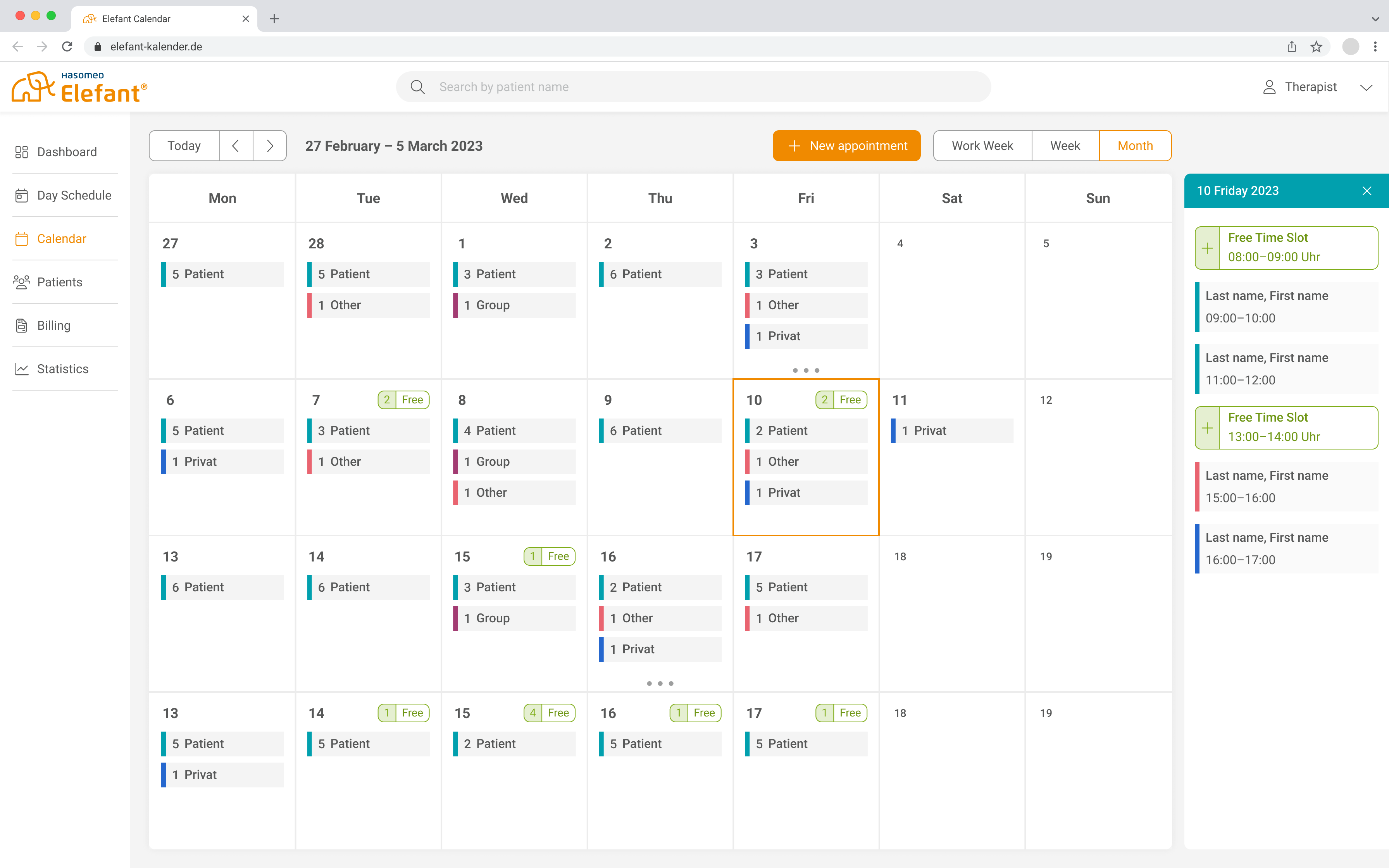Open the Patients section icon

(21, 282)
